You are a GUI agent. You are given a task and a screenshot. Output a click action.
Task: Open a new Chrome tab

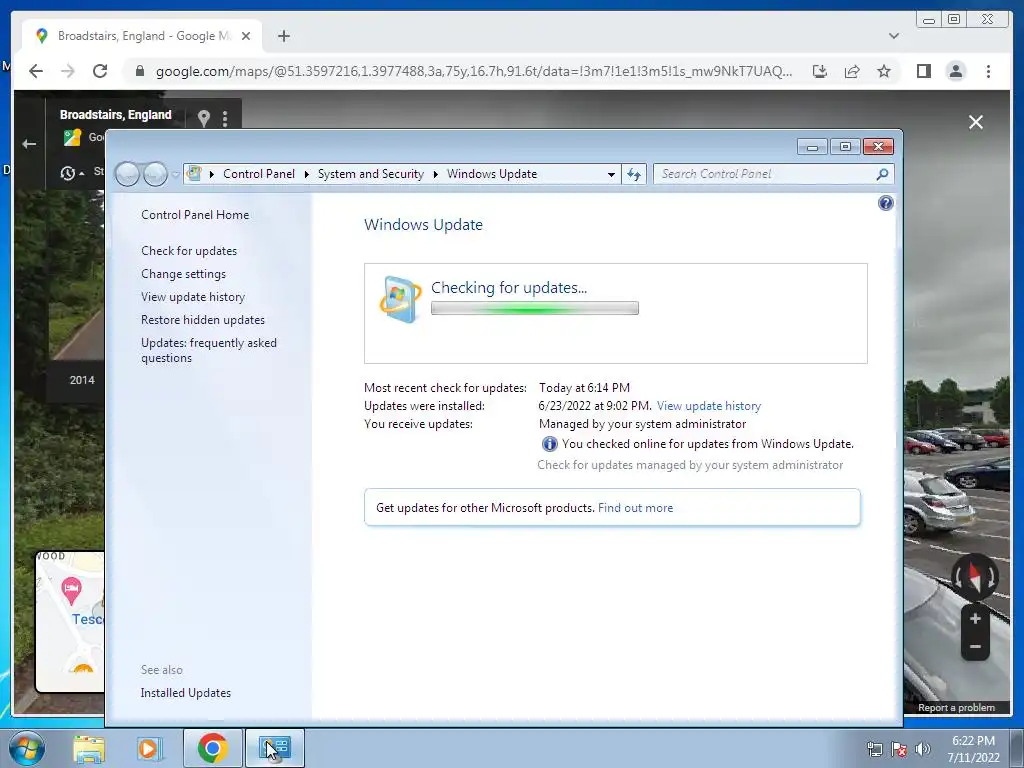[283, 36]
